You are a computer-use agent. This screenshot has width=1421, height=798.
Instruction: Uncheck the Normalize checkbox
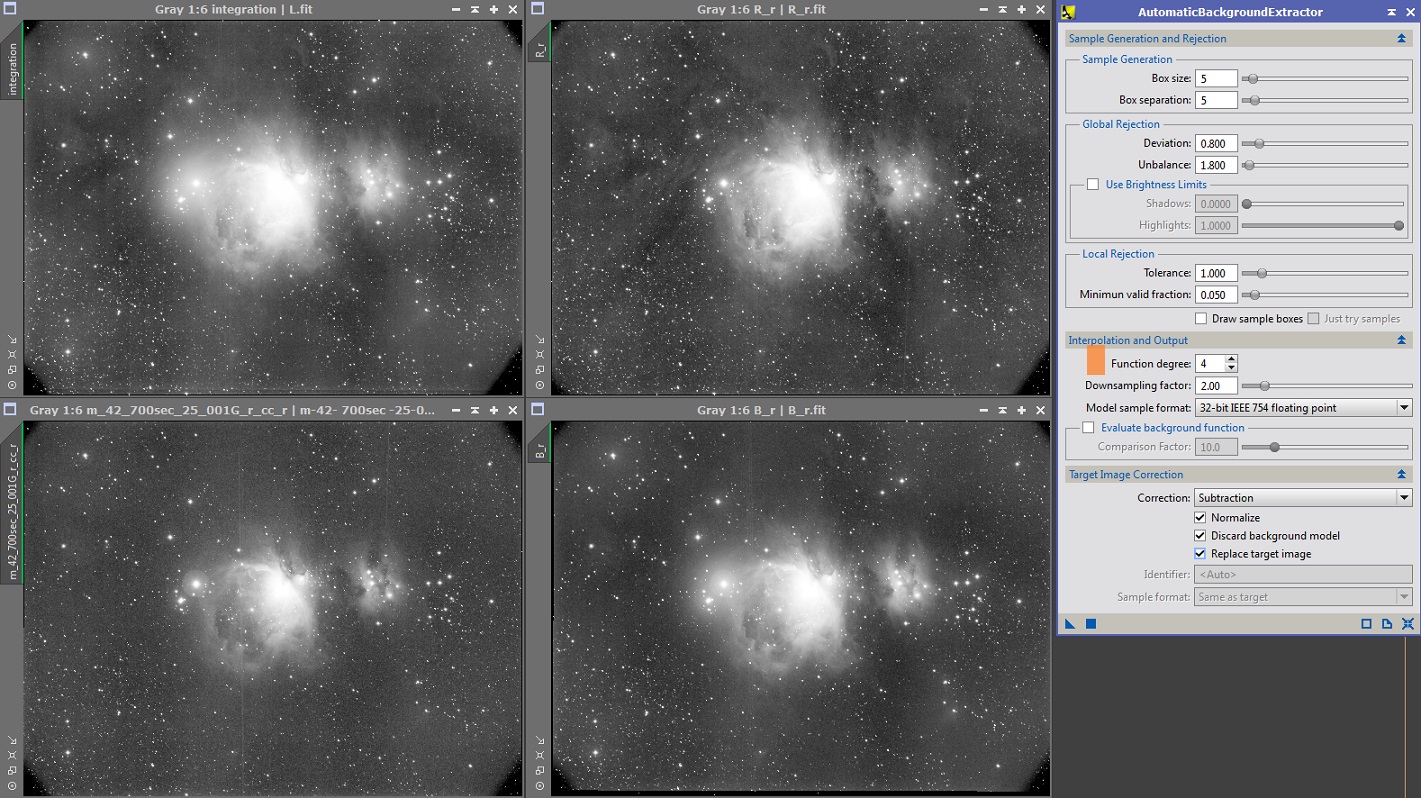[x=1201, y=518]
